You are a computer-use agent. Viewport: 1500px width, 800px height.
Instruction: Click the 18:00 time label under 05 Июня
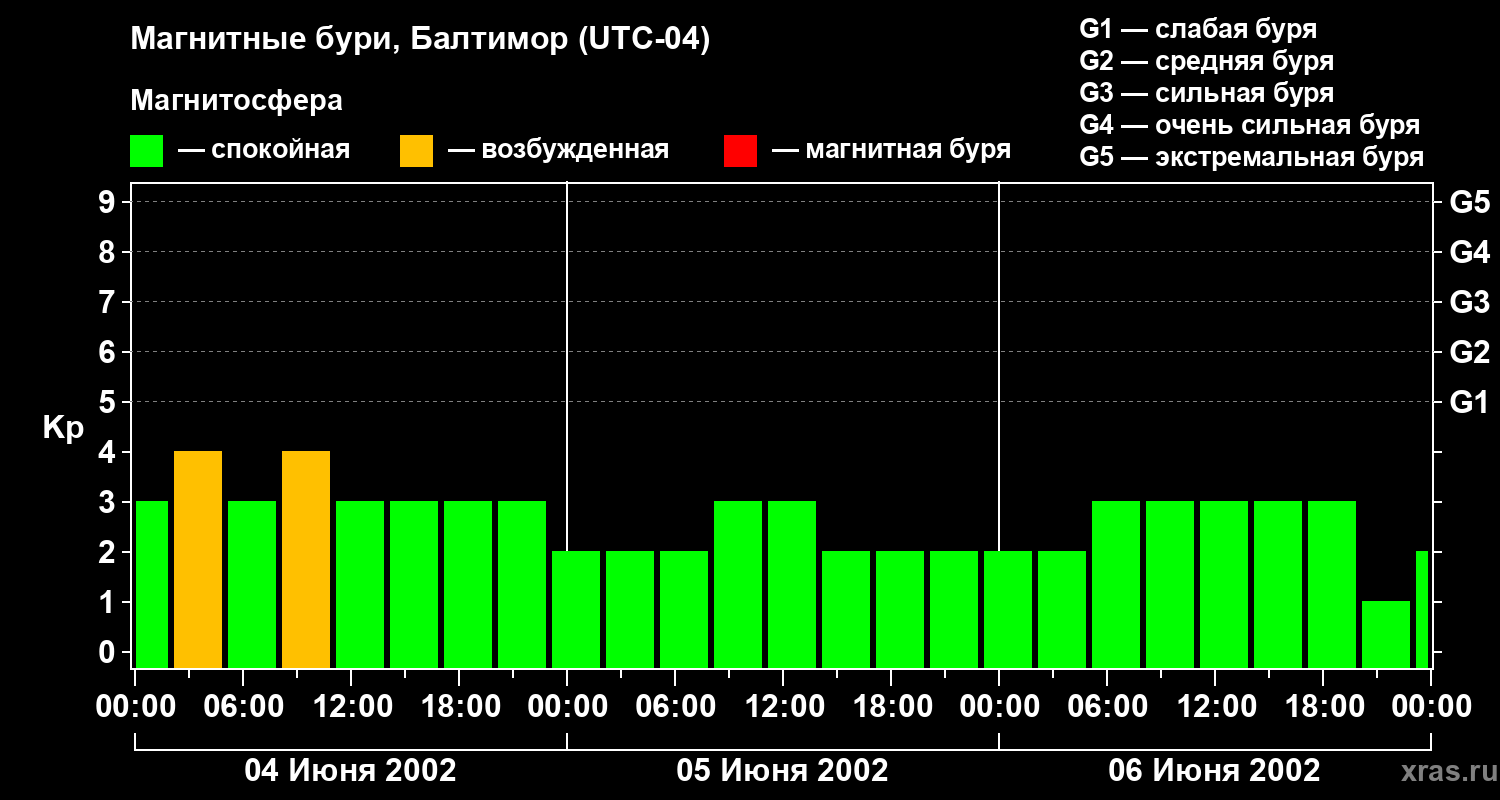tap(891, 707)
